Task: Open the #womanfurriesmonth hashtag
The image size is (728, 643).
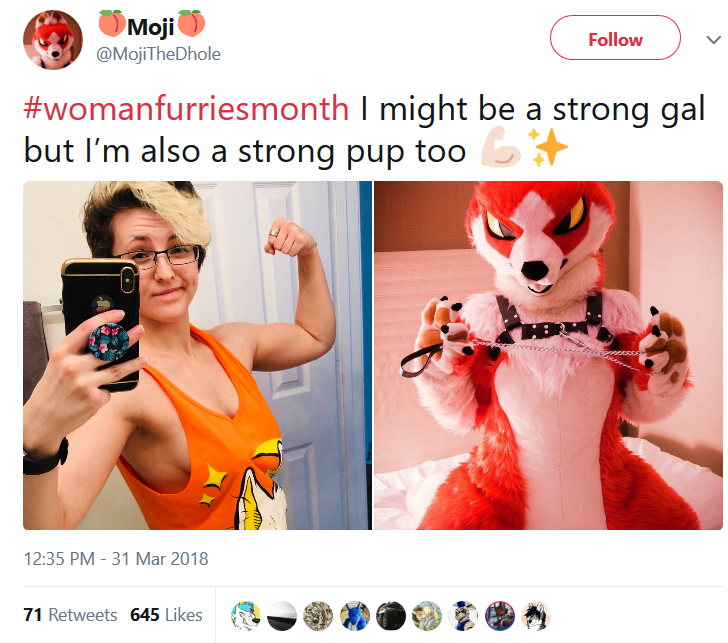Action: (186, 109)
